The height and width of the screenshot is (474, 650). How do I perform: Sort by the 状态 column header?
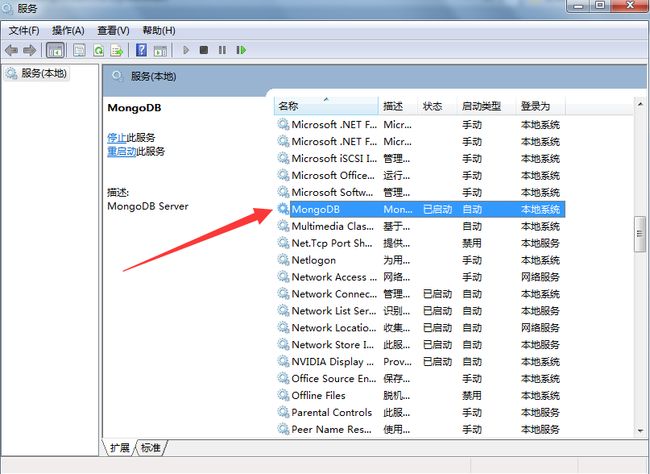(x=437, y=106)
